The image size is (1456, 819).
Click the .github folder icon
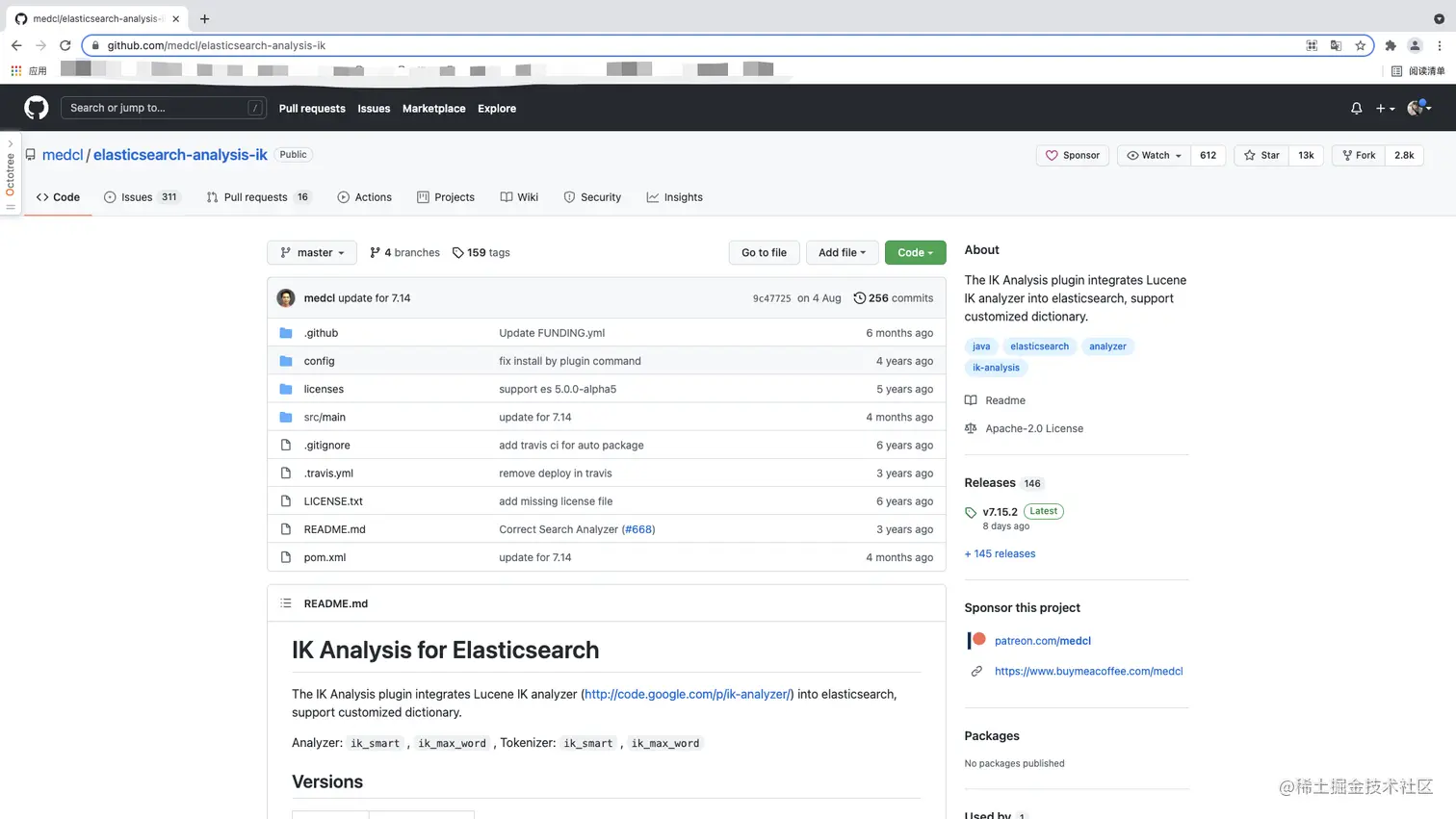click(x=286, y=333)
